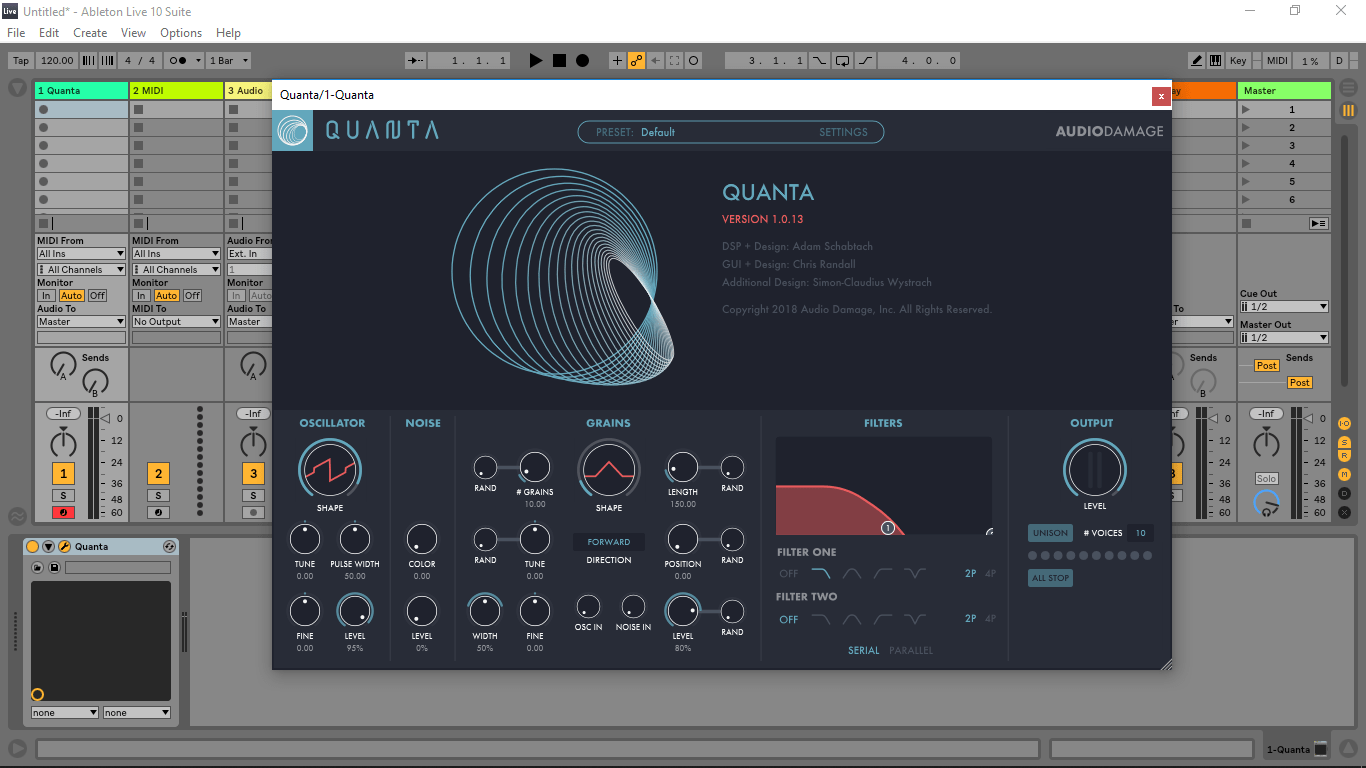Open Master Out 1/2 dropdown
Viewport: 1366px width, 768px height.
[x=1284, y=337]
